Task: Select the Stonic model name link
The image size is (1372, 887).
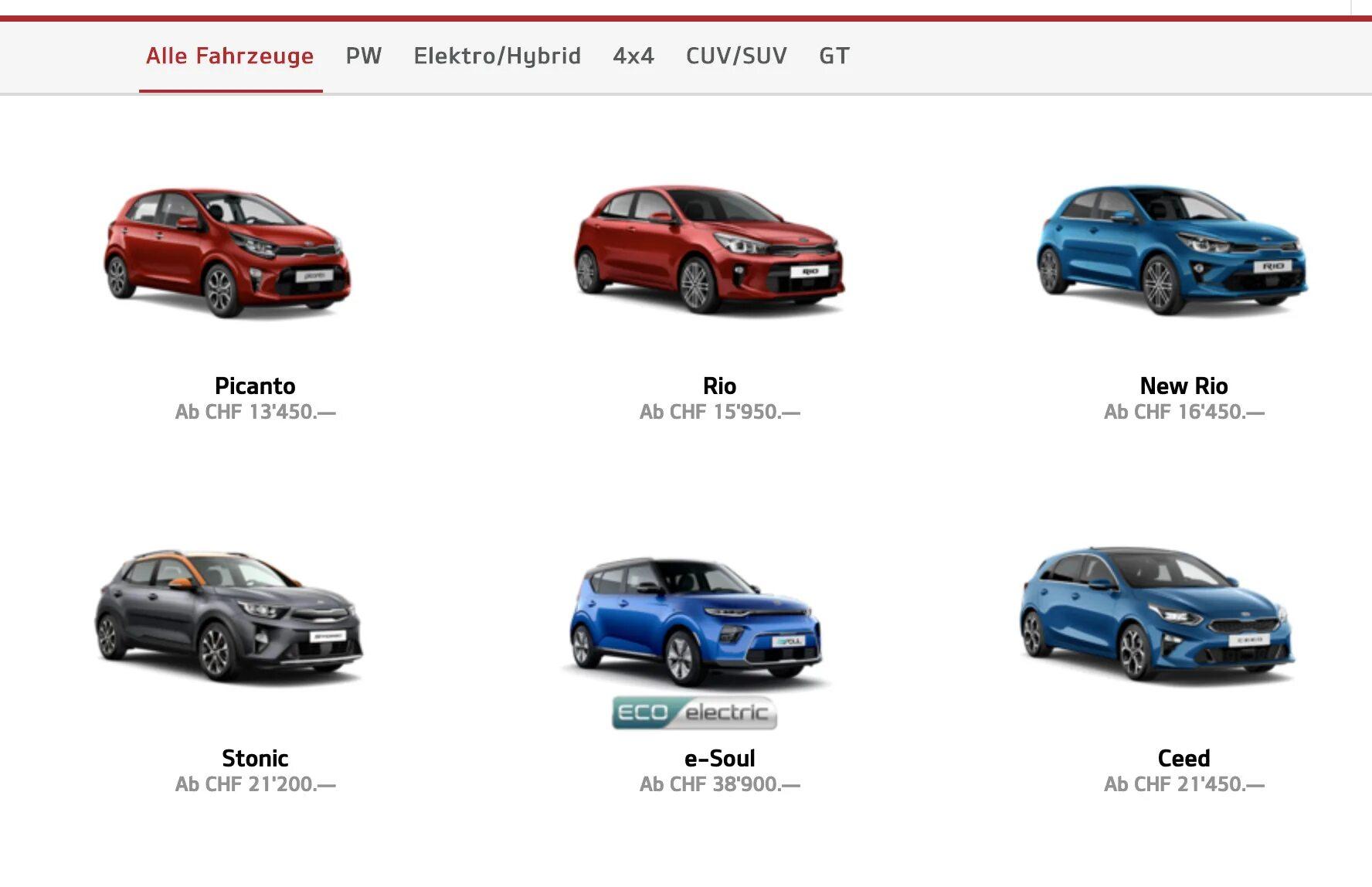Action: pyautogui.click(x=255, y=758)
